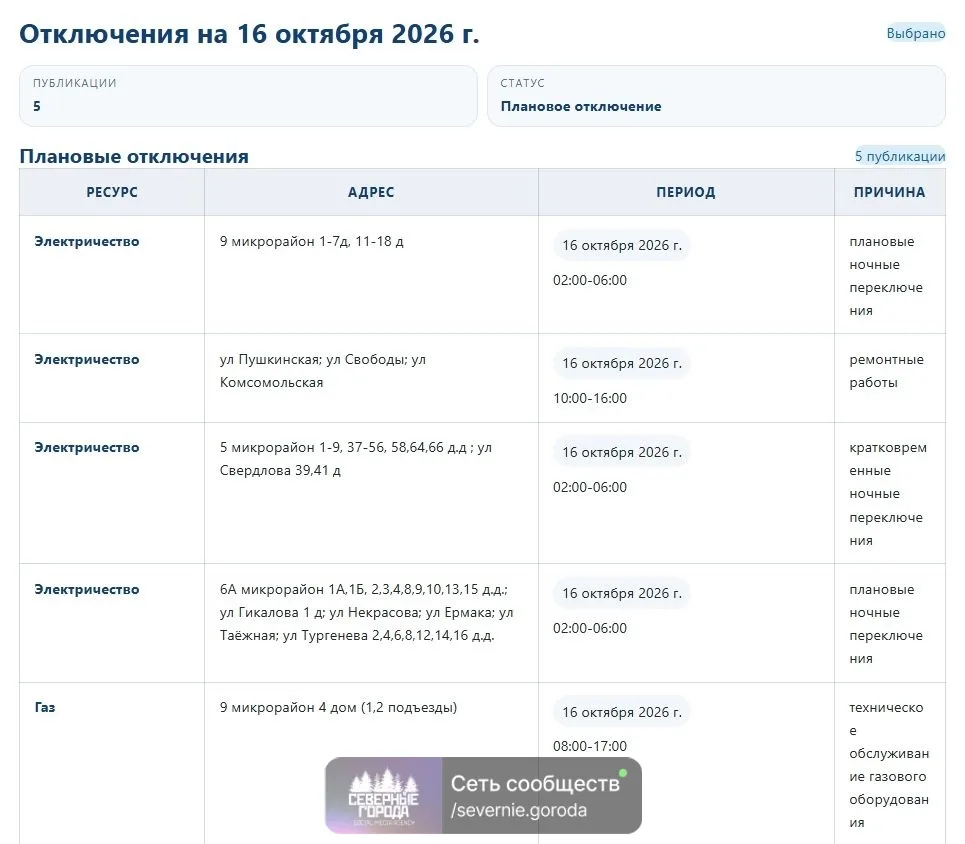This screenshot has height=844, width=965.
Task: Click time '02:00-06:00' in 9 микрорайон 1-7д row
Action: (x=590, y=280)
